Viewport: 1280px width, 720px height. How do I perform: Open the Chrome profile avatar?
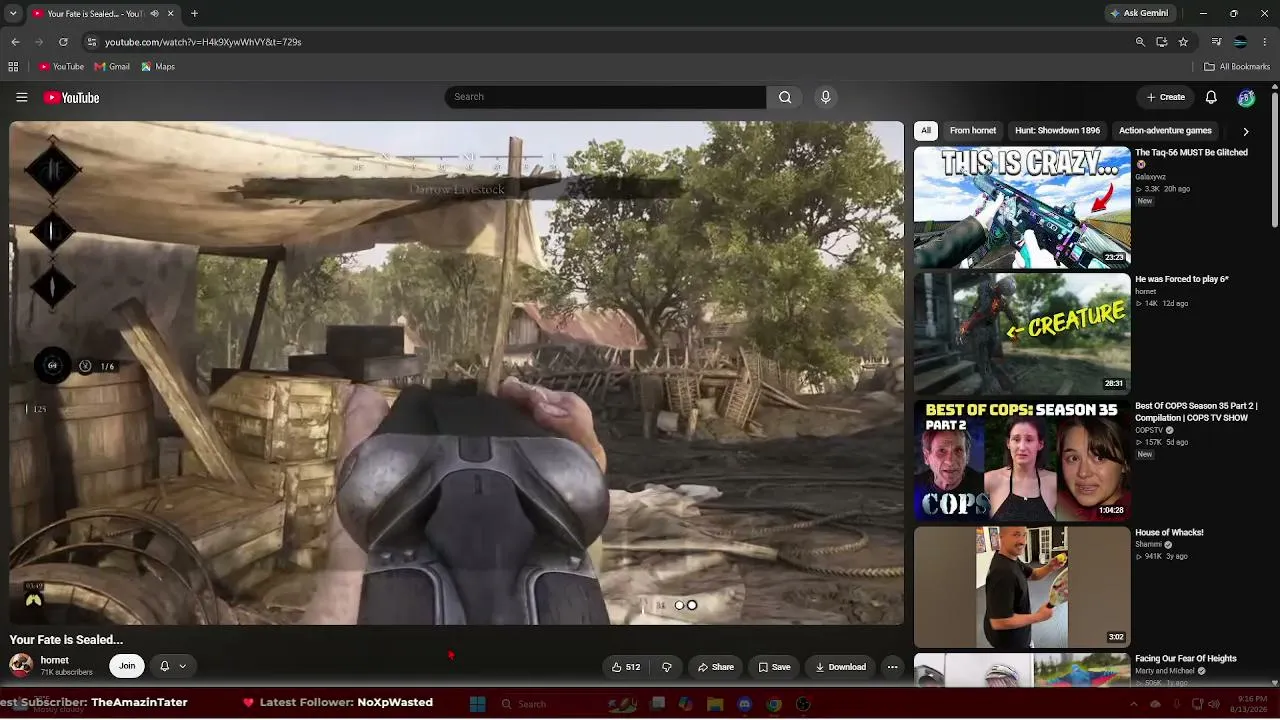pyautogui.click(x=1240, y=42)
